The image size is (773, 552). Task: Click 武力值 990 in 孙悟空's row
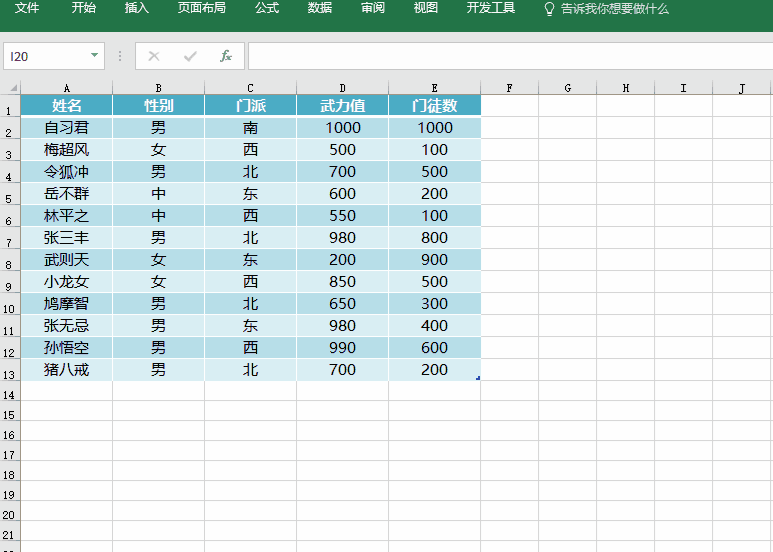tap(342, 348)
